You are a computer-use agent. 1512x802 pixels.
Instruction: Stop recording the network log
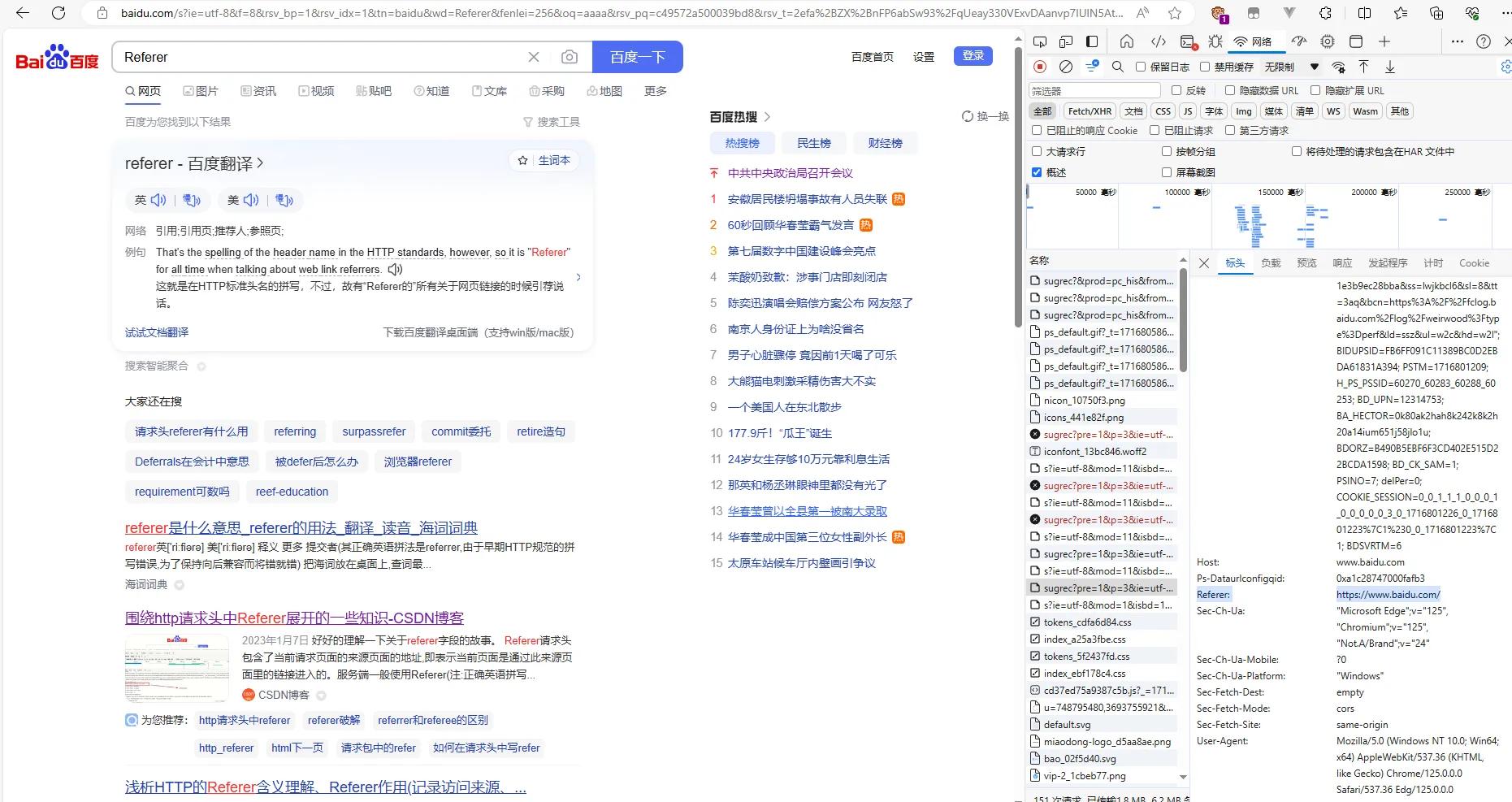click(x=1039, y=67)
